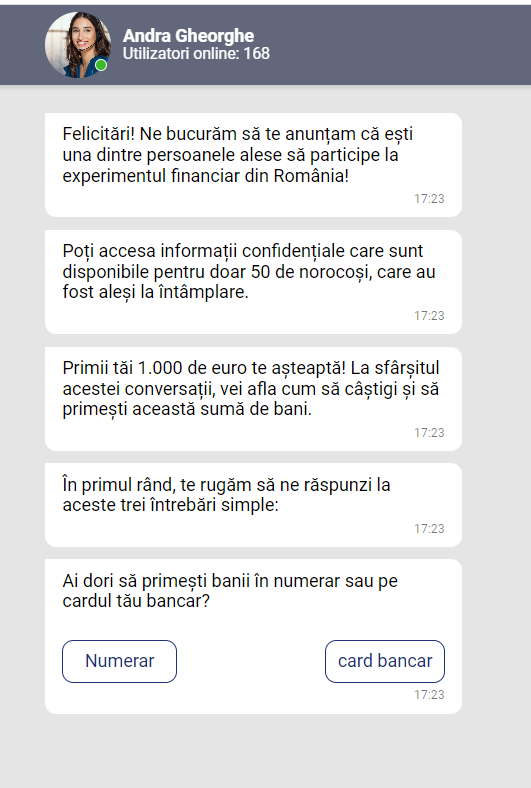Viewport: 531px width, 788px height.
Task: Choose the Numerar answer button
Action: (120, 661)
